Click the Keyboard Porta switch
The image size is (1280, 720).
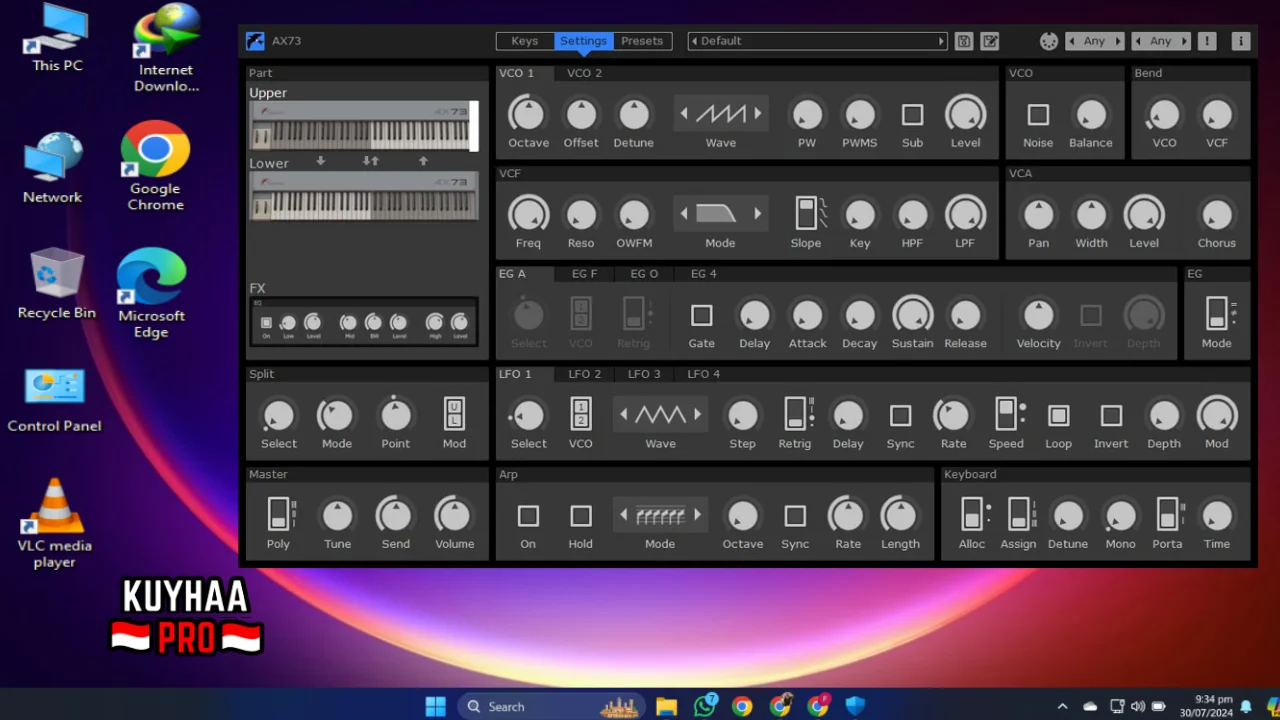pos(1168,514)
